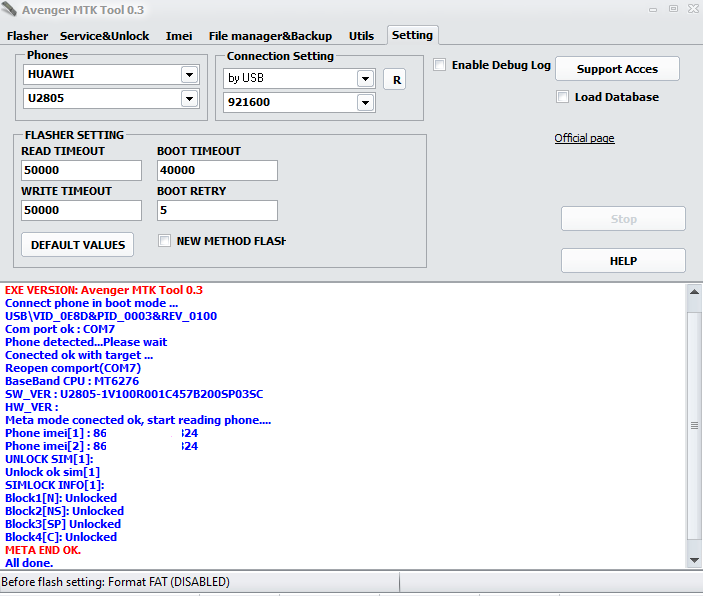Viewport: 703px width, 596px height.
Task: Click 'Block2[NS]: Unlocked' line
Action: click(x=65, y=511)
